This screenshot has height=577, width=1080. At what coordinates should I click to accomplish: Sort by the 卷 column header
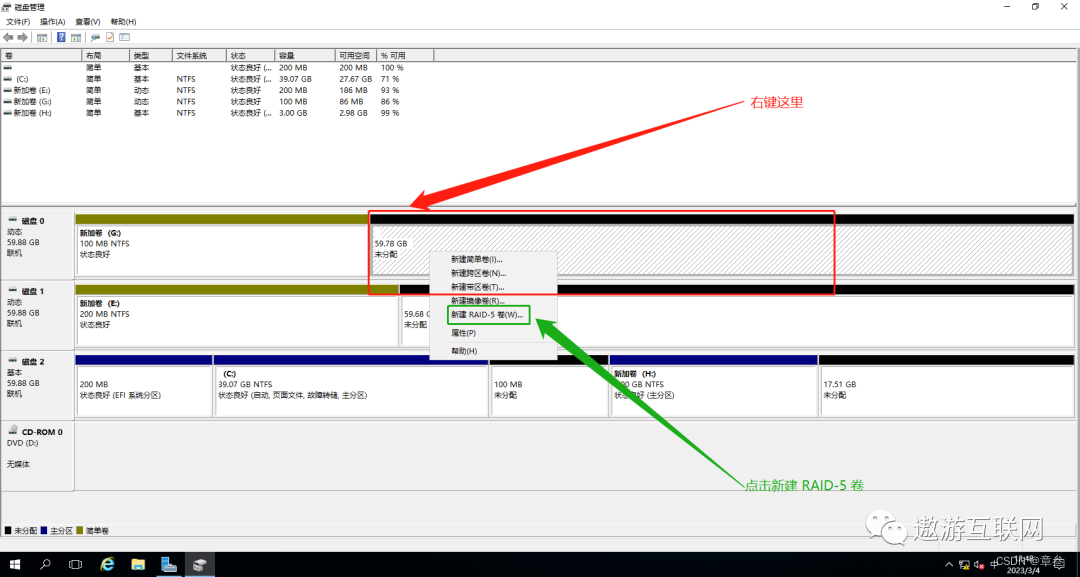41,55
